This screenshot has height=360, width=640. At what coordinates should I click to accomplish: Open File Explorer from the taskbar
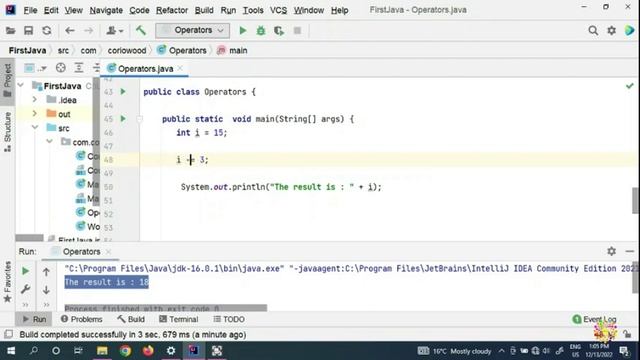[x=102, y=351]
